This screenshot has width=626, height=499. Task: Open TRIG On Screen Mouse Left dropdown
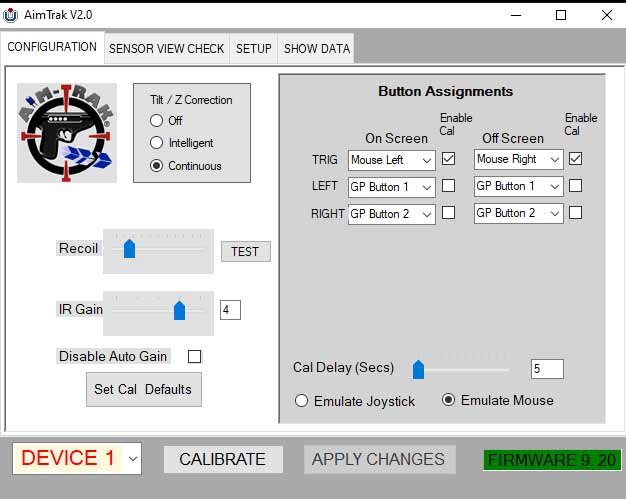392,160
